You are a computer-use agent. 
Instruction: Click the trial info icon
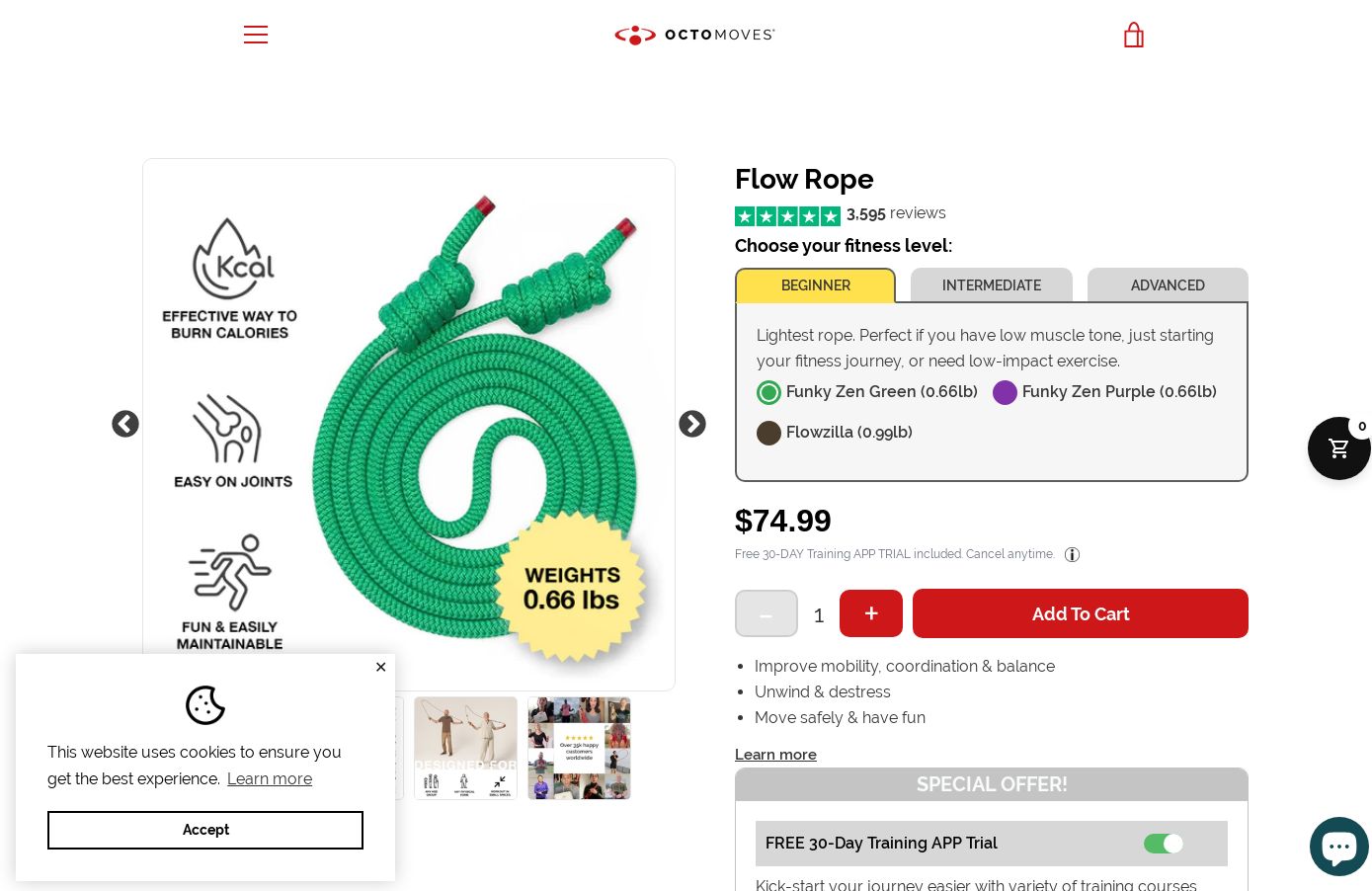click(x=1072, y=554)
